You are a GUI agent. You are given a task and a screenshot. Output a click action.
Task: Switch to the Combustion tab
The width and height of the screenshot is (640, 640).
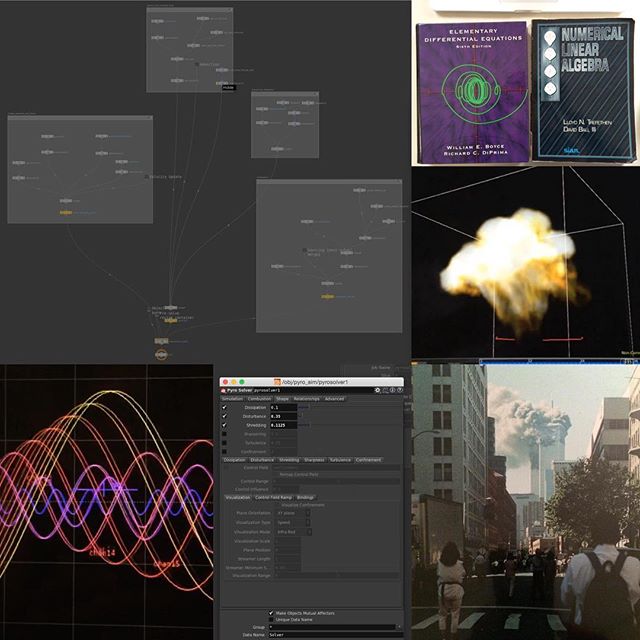tap(259, 398)
